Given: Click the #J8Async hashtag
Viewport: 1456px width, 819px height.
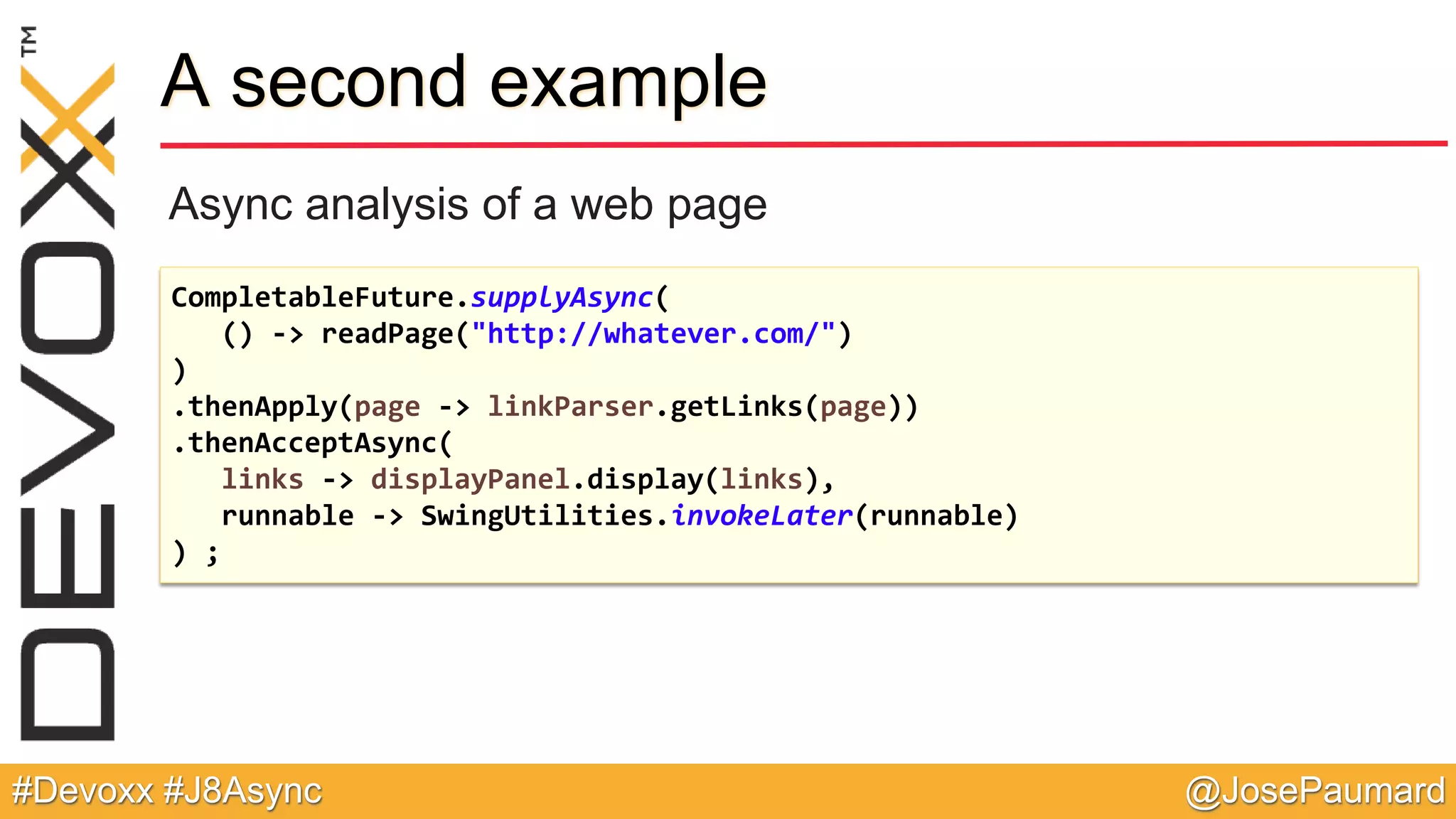Looking at the screenshot, I should click(x=242, y=791).
